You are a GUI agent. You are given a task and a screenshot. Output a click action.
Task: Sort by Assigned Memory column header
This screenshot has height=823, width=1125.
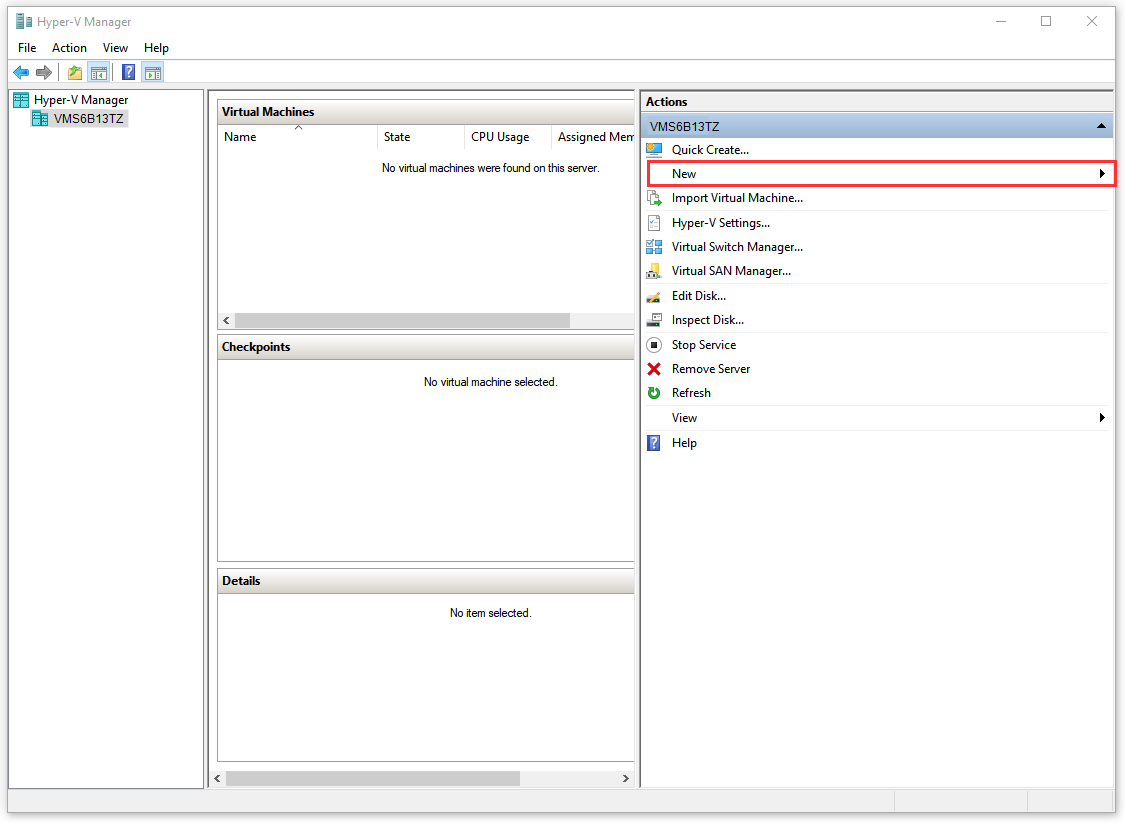pos(593,136)
